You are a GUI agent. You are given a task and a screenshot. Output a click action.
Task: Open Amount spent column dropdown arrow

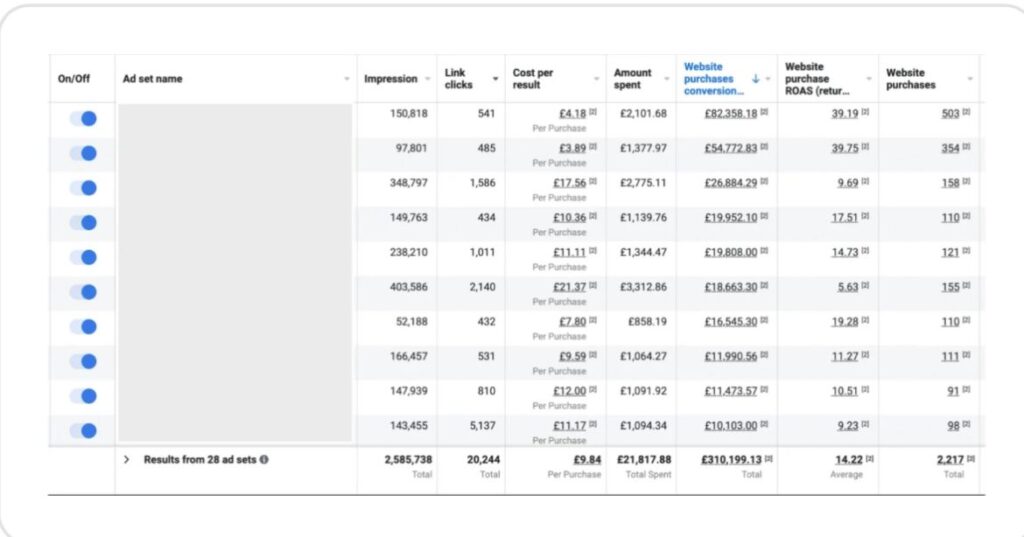click(666, 79)
